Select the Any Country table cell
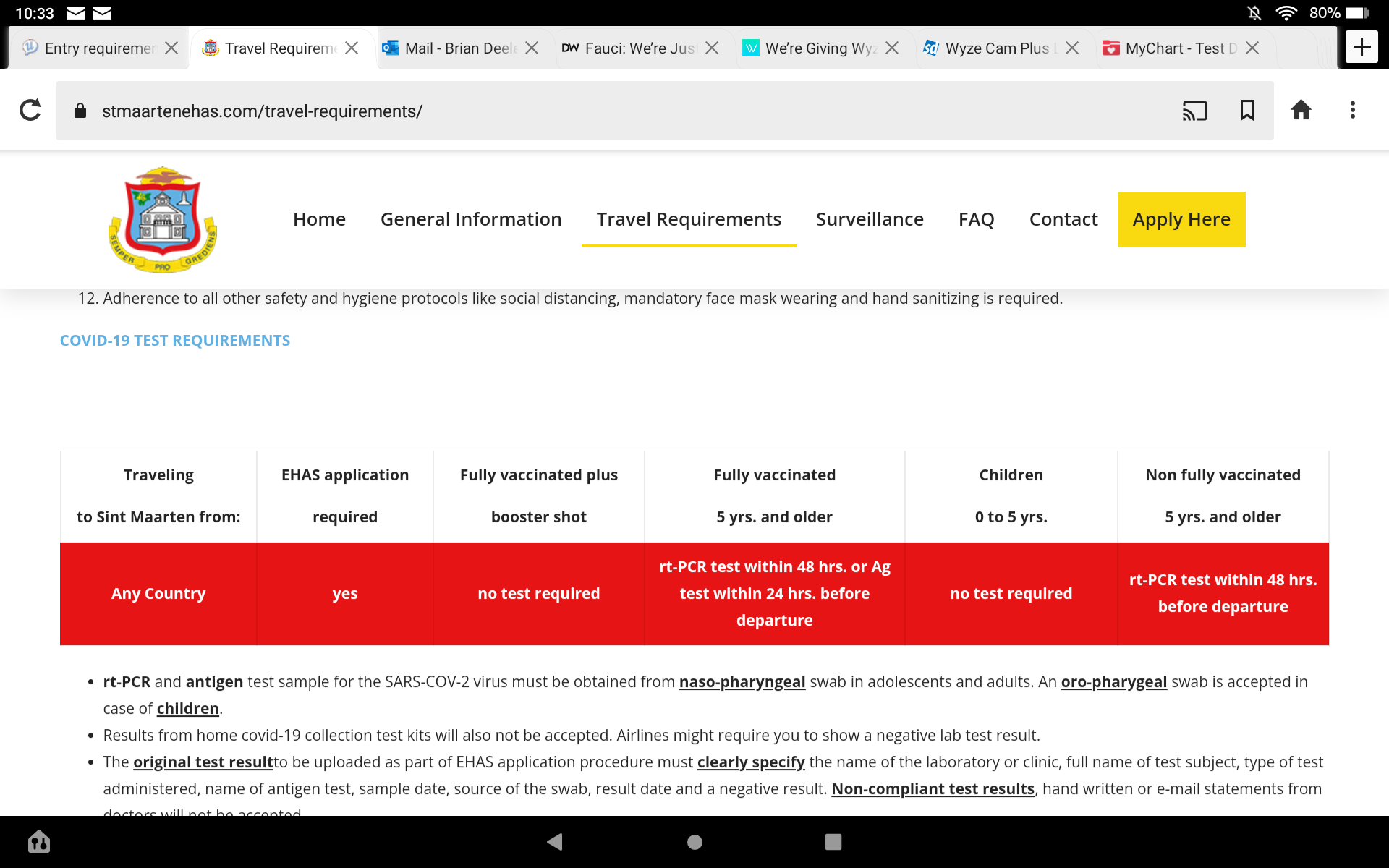Screen dimensions: 1389x868 pos(158,594)
